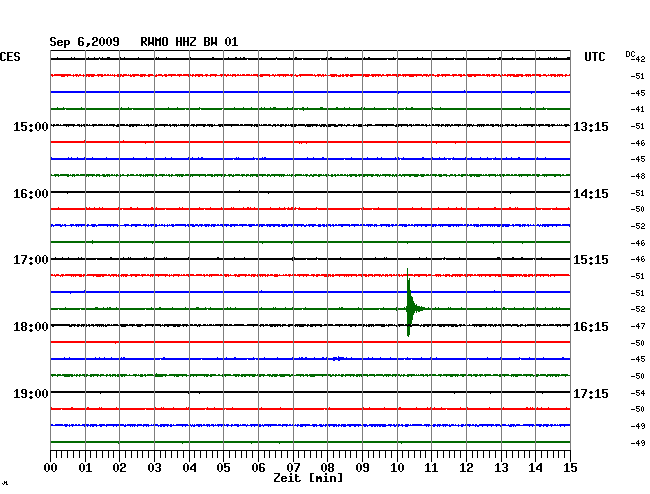Click minute label 01 on the axis
The width and height of the screenshot is (650, 494).
[85, 468]
